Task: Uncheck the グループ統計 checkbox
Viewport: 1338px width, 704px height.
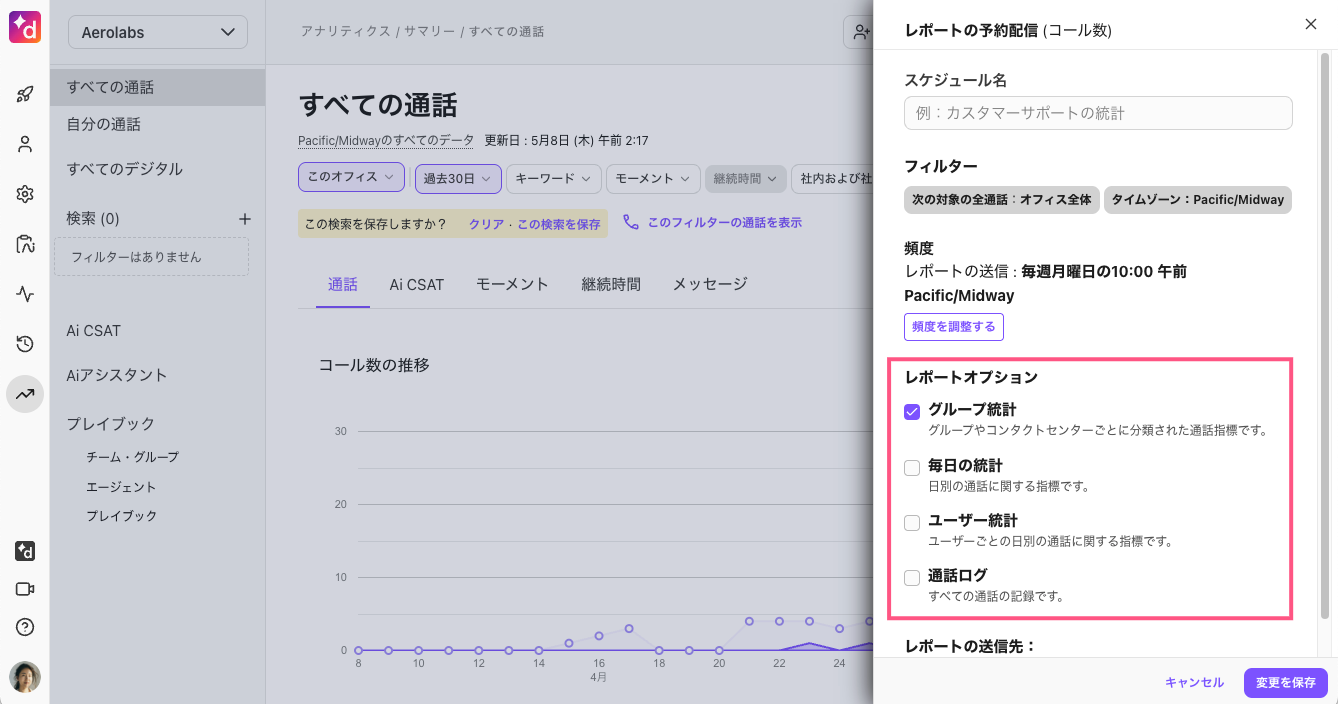Action: 912,411
